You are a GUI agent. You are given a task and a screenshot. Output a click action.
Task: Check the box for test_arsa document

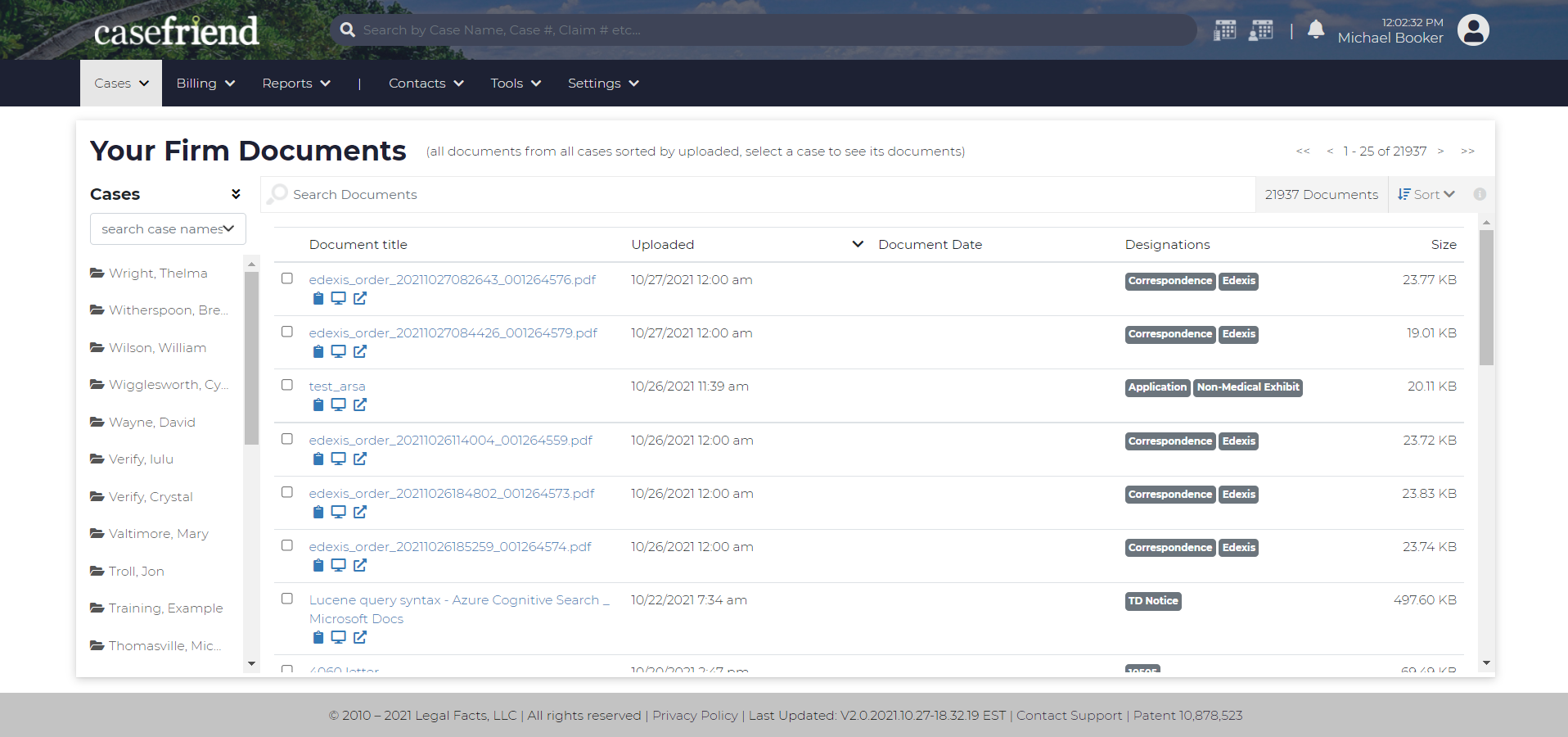(x=287, y=385)
